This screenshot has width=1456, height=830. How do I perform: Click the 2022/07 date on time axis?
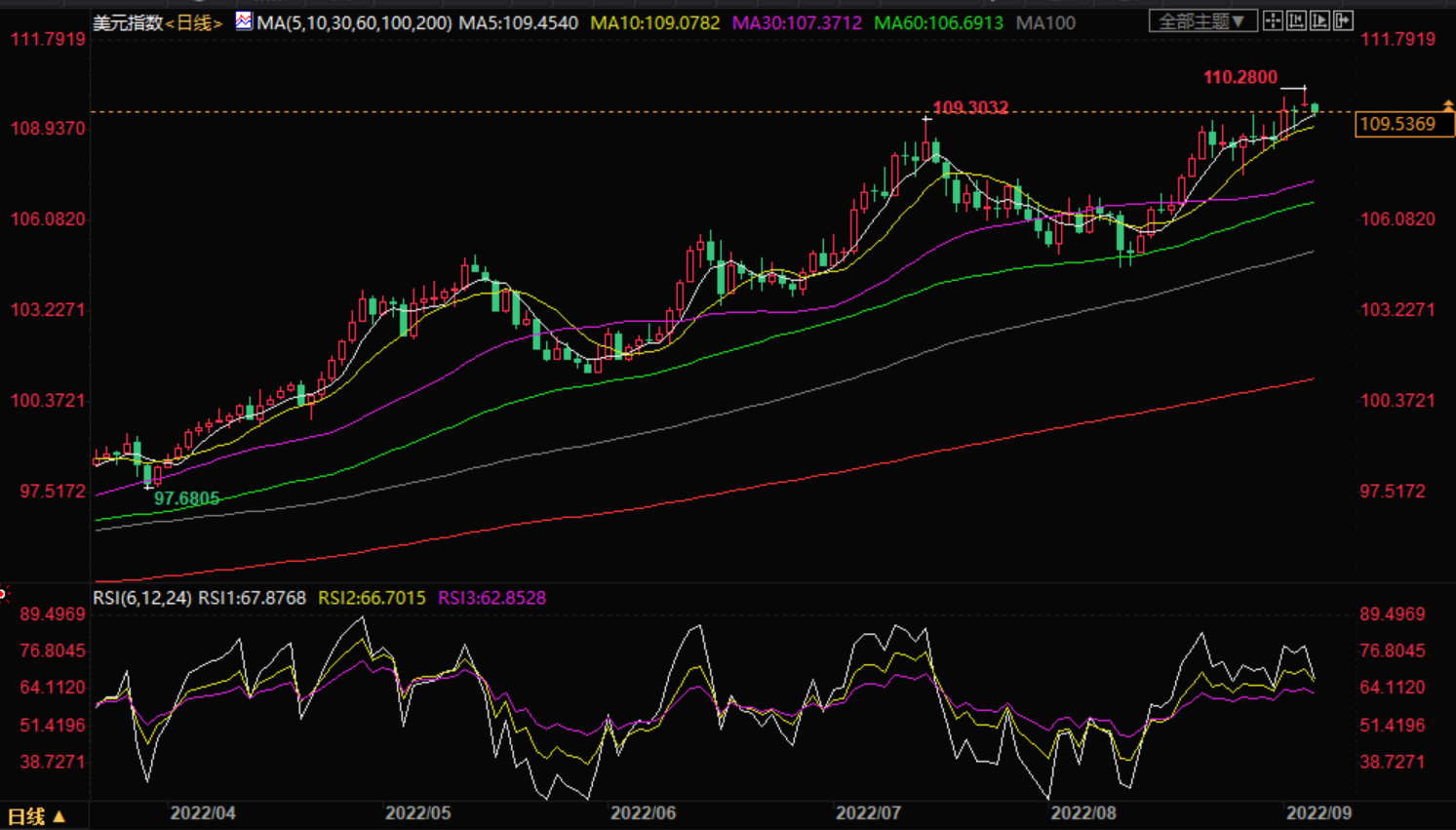pyautogui.click(x=868, y=812)
